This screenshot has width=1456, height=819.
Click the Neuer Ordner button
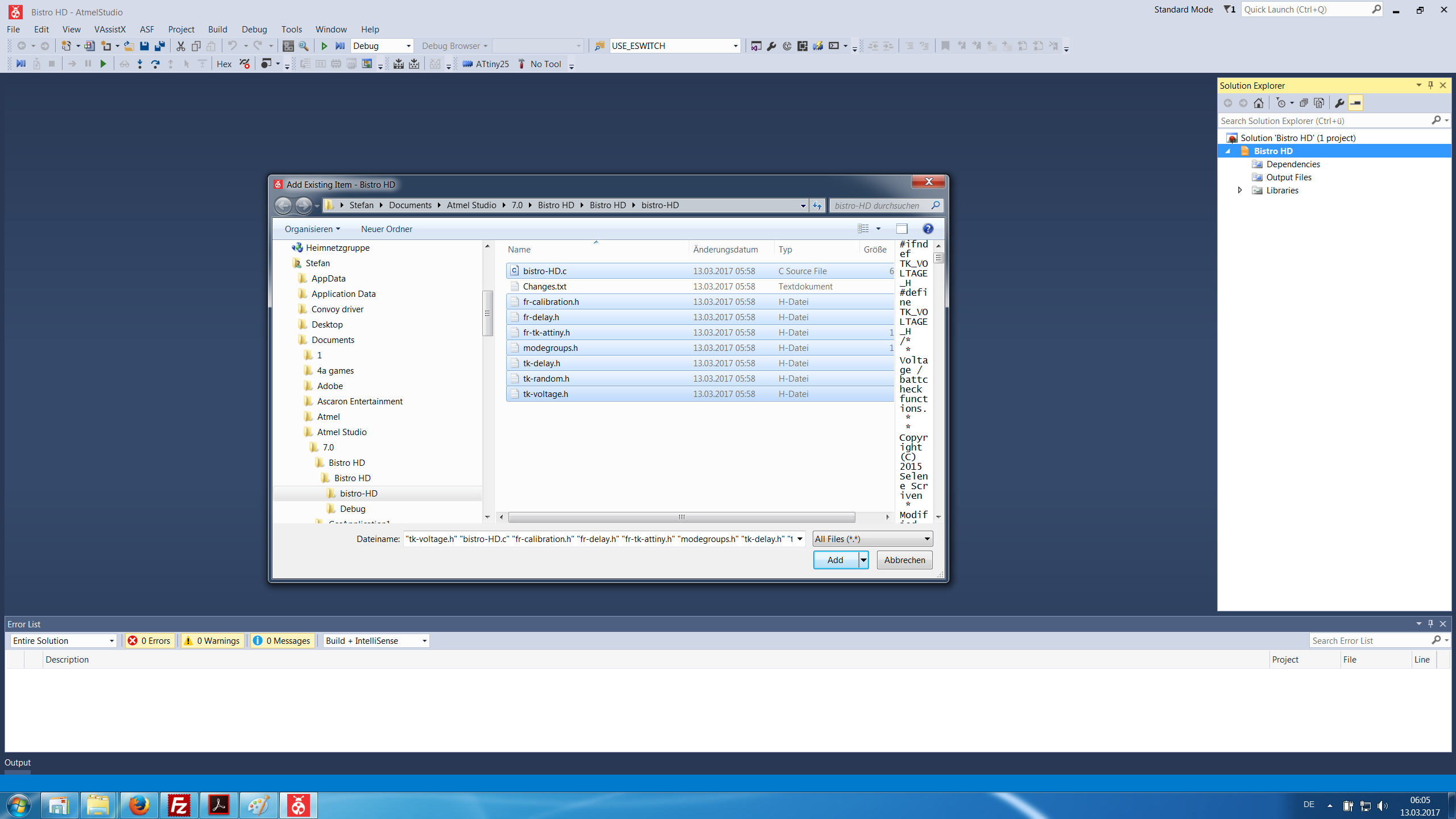click(x=387, y=229)
